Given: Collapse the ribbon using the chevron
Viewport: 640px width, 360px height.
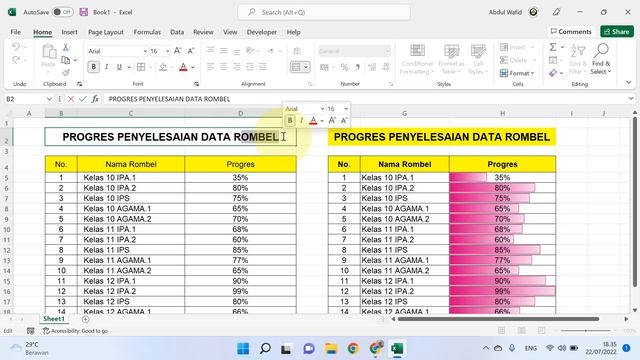Looking at the screenshot, I should tap(629, 82).
